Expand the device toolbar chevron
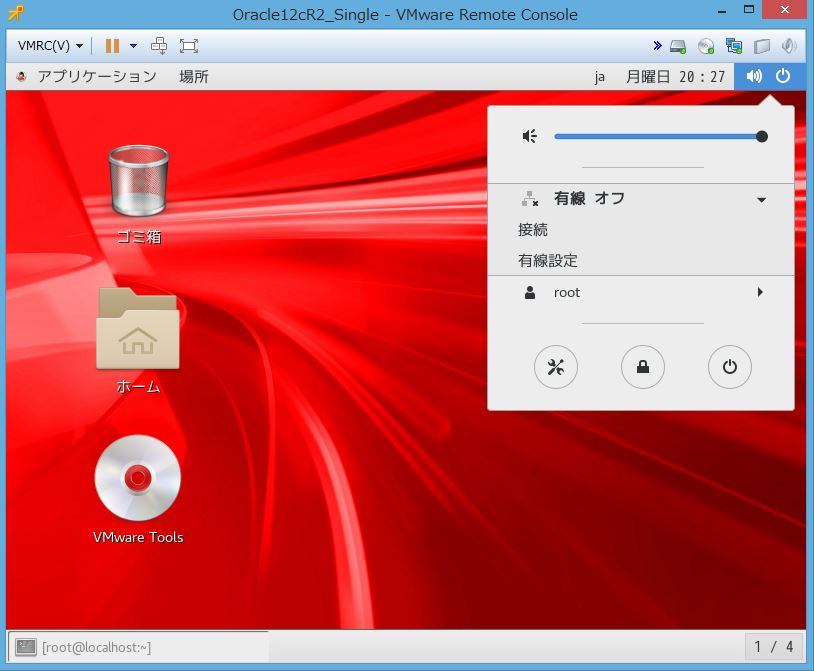The image size is (814, 671). point(657,46)
